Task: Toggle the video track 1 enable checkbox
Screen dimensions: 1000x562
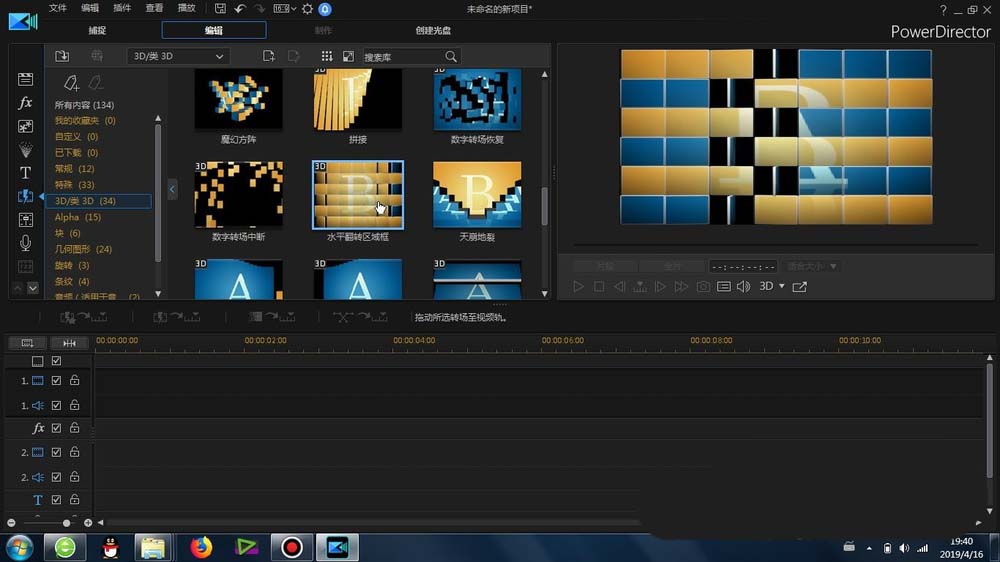Action: click(x=57, y=381)
